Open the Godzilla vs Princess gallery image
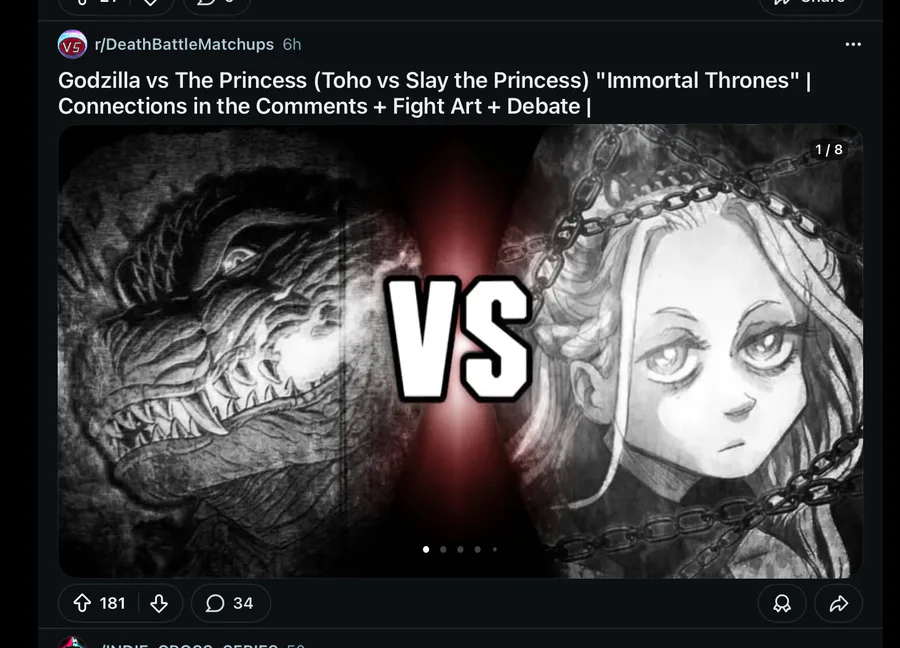Screen dimensions: 900x648 coord(460,351)
